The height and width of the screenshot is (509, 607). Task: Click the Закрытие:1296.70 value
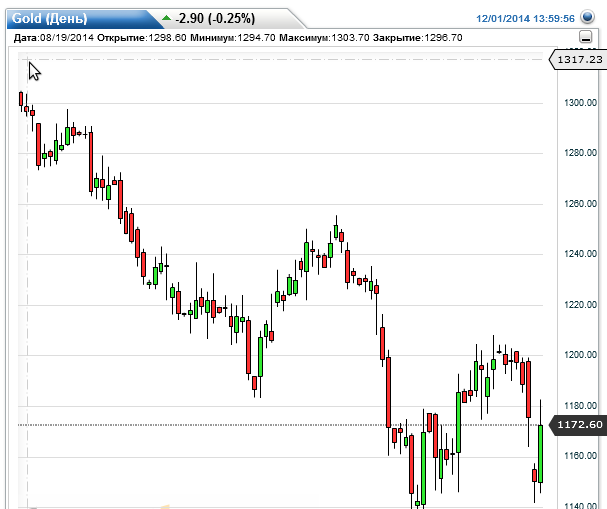click(417, 38)
